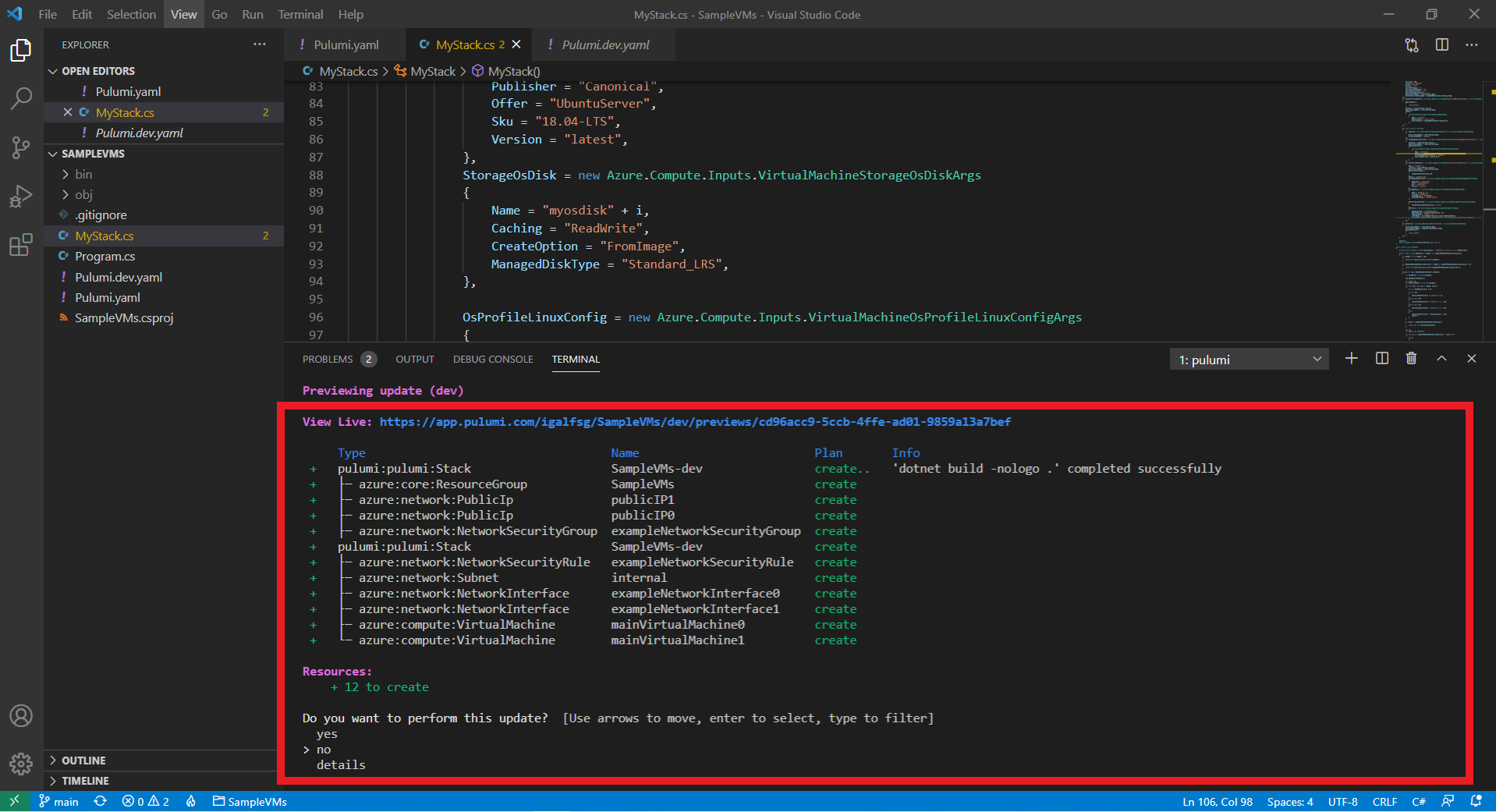Screen dimensions: 1496x812
Task: Open Explorer views and more actions ellipsis
Action: point(260,44)
